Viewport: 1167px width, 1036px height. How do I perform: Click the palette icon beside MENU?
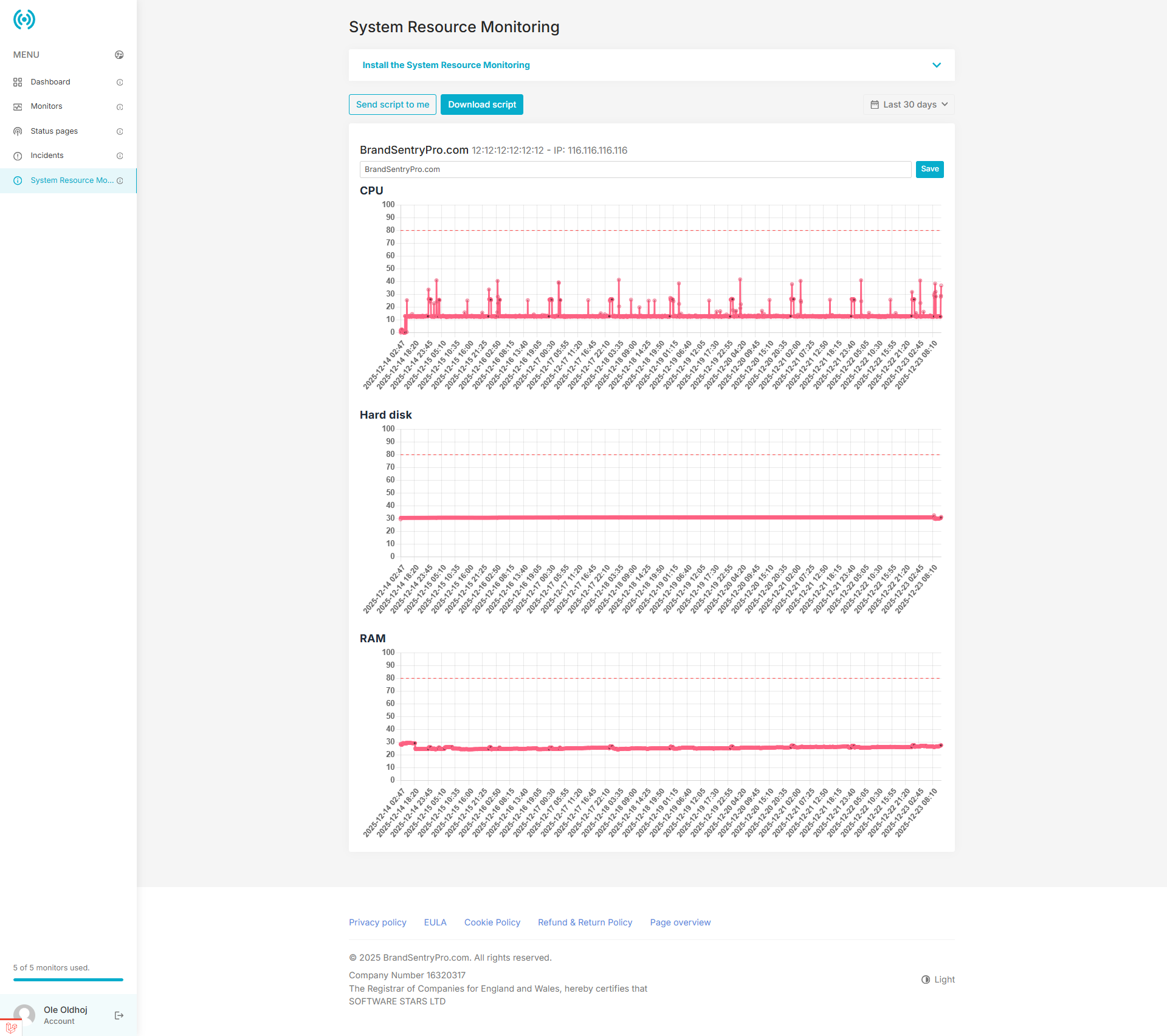point(119,55)
